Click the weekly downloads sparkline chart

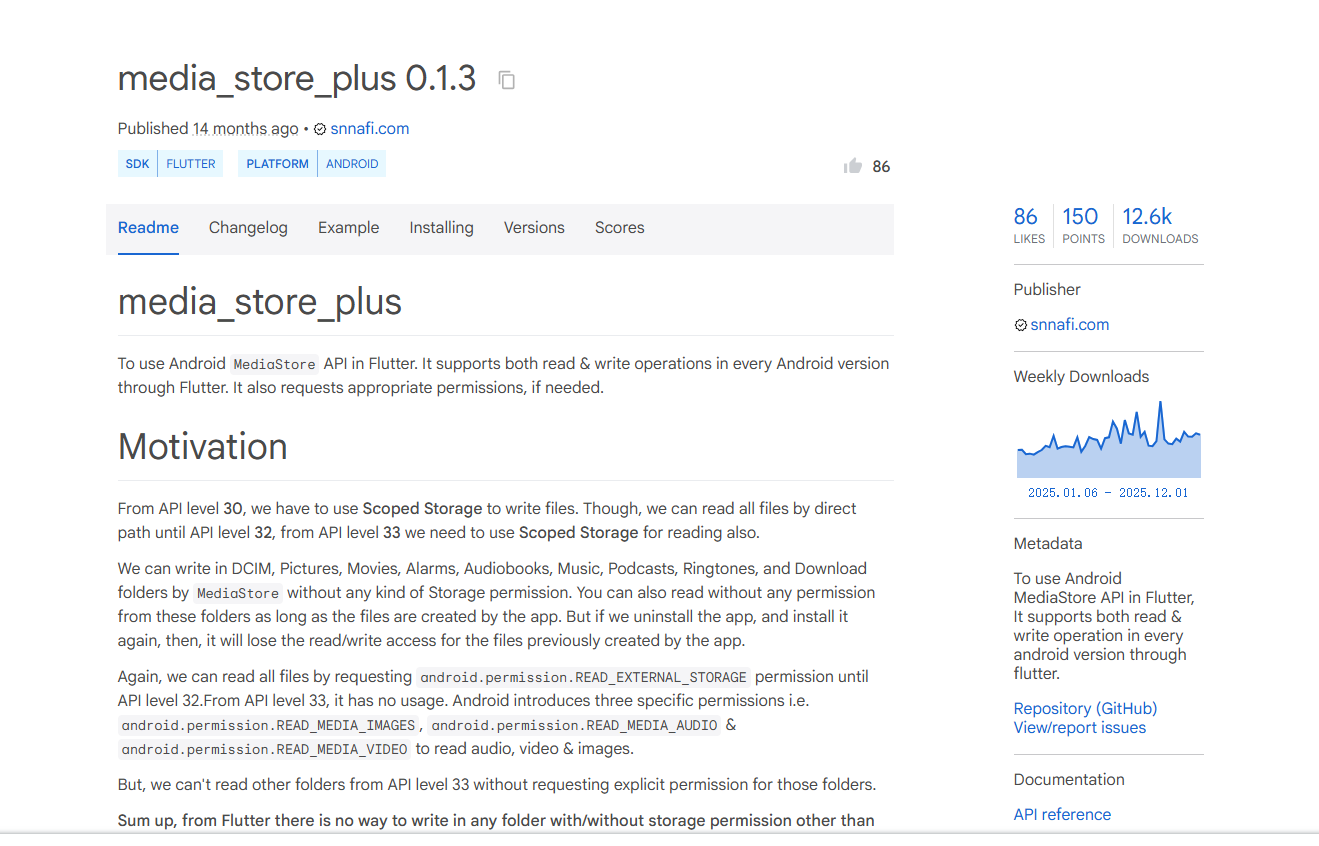tap(1108, 442)
